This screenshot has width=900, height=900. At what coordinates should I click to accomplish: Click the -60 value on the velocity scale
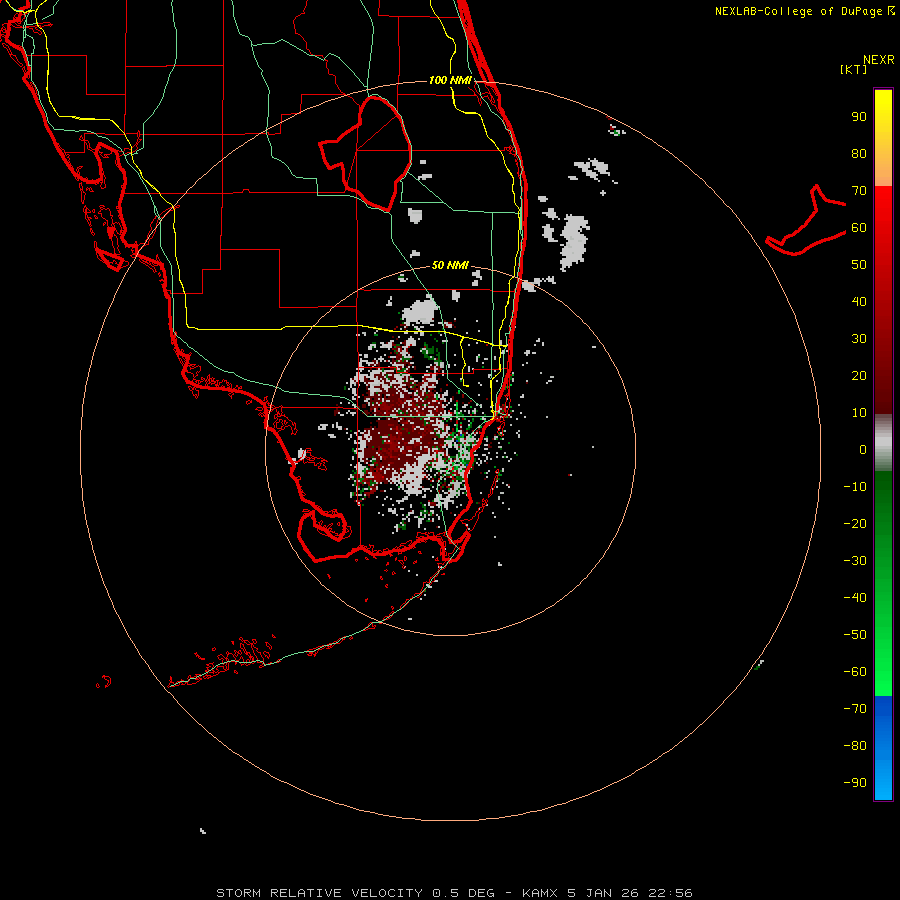855,672
